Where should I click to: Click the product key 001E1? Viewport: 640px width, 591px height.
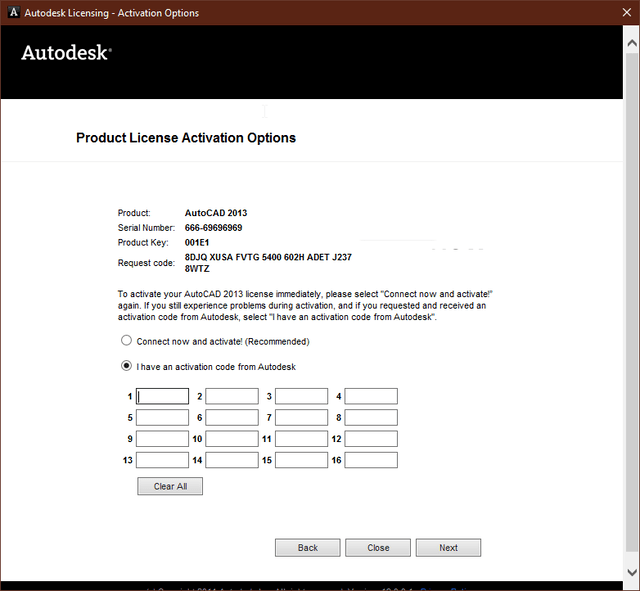197,242
